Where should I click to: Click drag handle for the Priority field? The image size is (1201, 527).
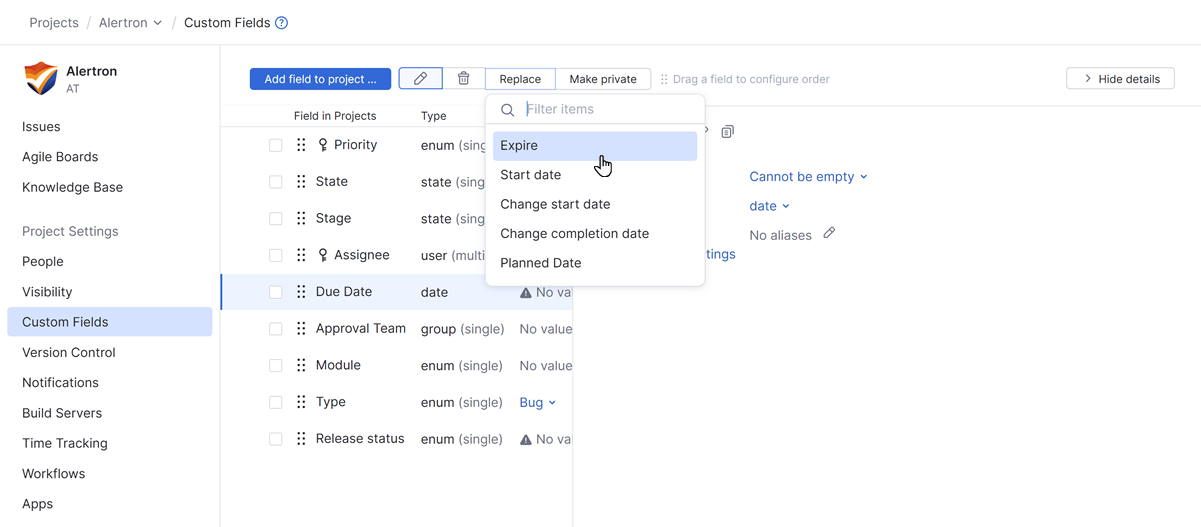(x=301, y=145)
